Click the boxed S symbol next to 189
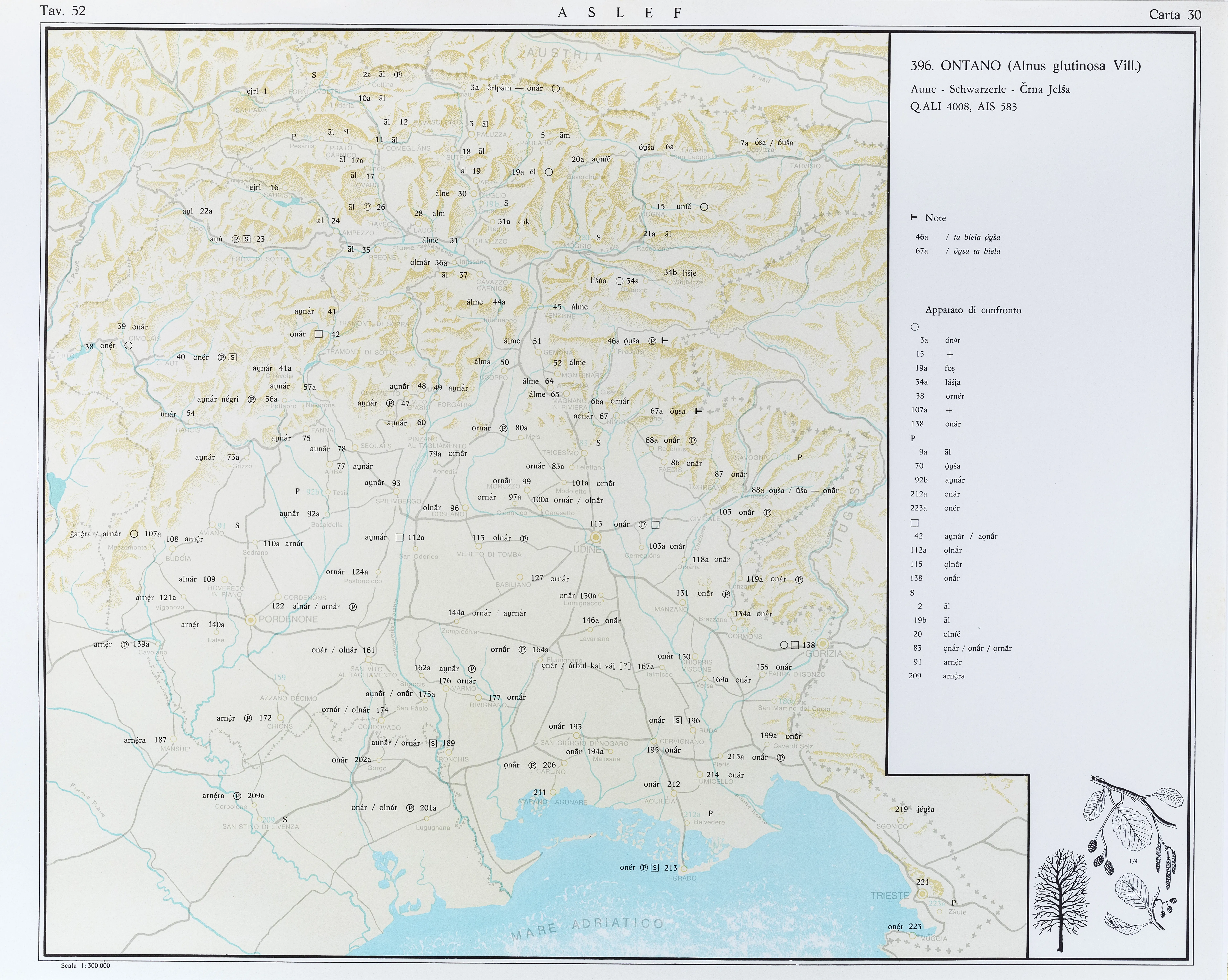 pyautogui.click(x=433, y=743)
